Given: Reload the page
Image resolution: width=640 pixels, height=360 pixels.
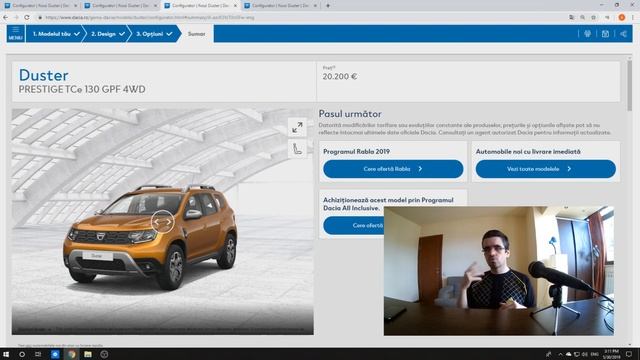Looking at the screenshot, I should (27, 18).
